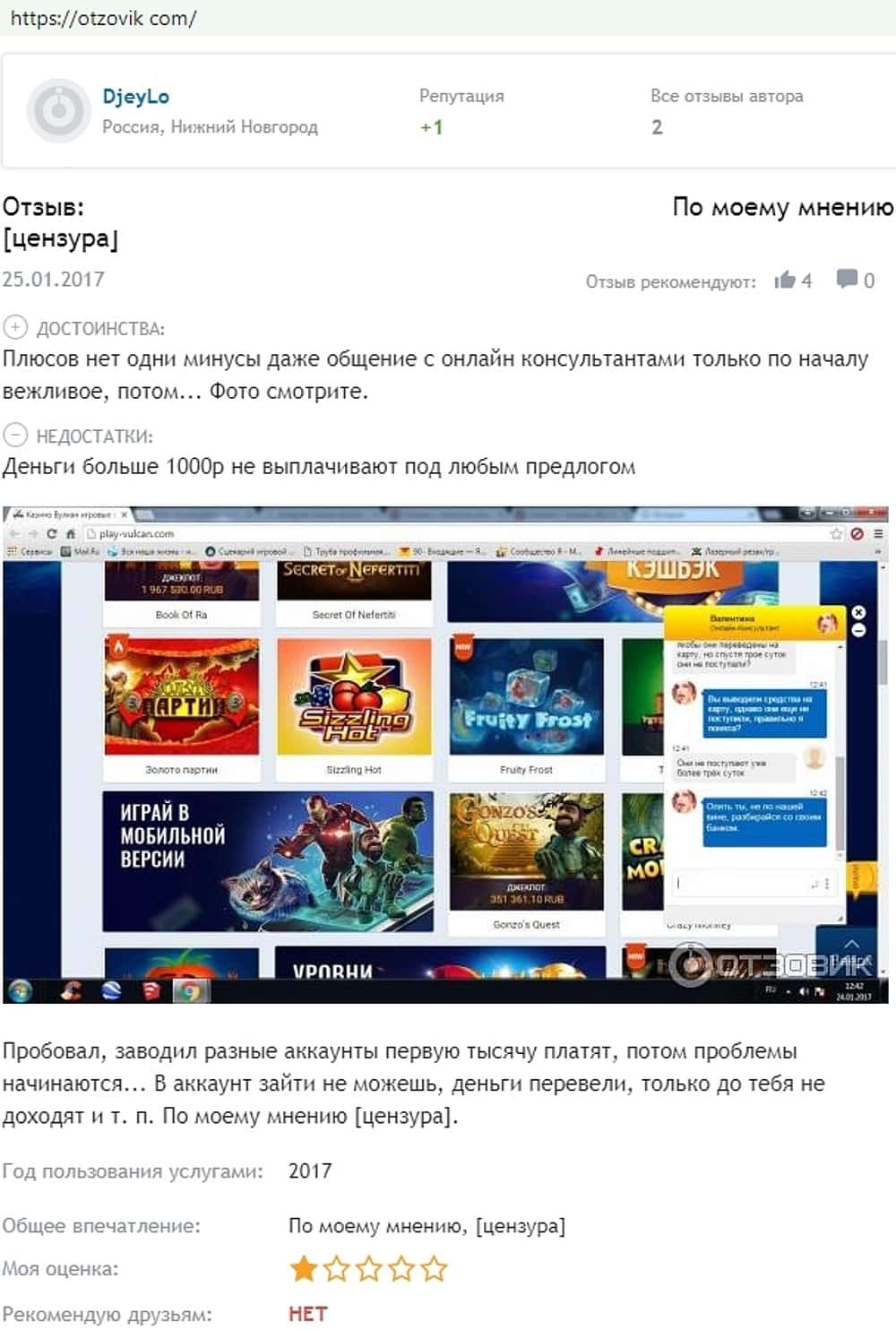View all the author's reviews count 2
896x1330 pixels.
[x=657, y=127]
